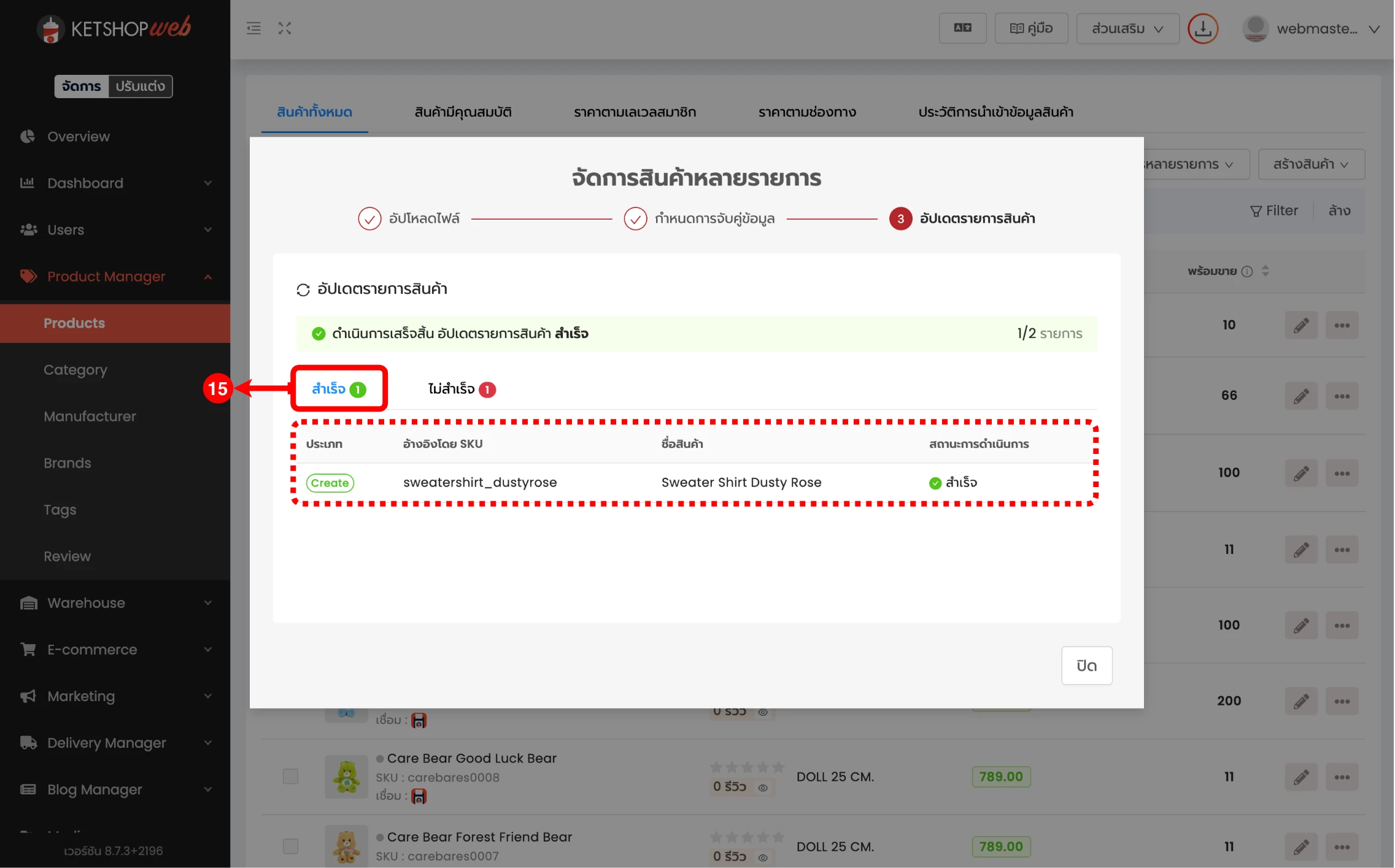Open the ราคาตามช่องทาง tab
The width and height of the screenshot is (1395, 868).
coord(806,112)
